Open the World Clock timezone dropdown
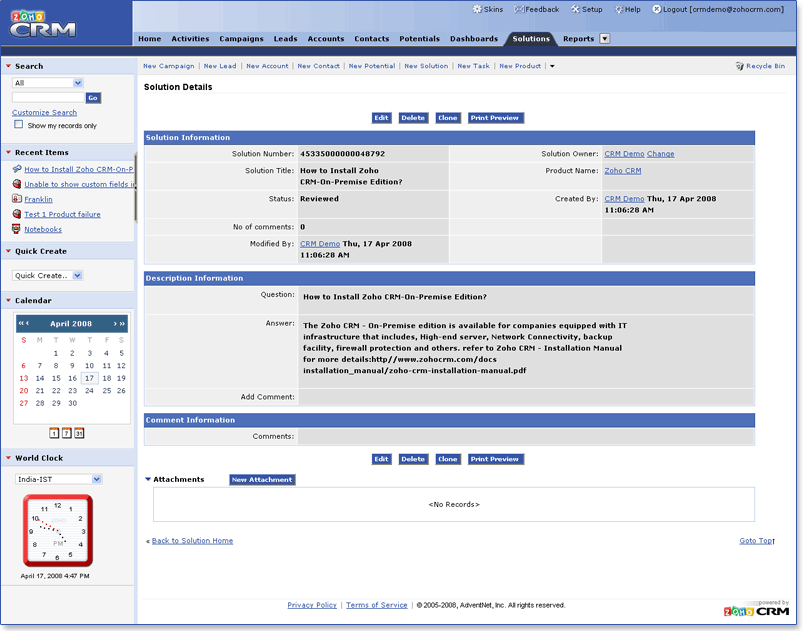The height and width of the screenshot is (631, 803). tap(59, 479)
